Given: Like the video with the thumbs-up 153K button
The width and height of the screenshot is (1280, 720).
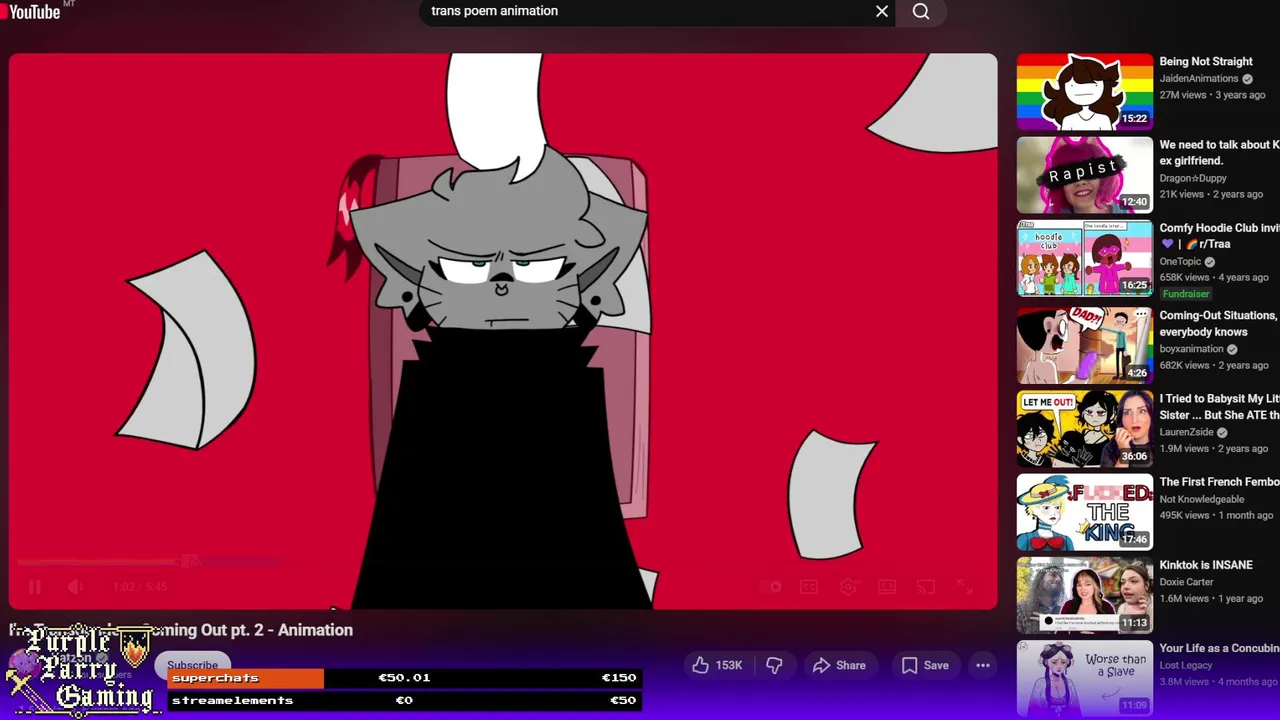Looking at the screenshot, I should tap(717, 665).
